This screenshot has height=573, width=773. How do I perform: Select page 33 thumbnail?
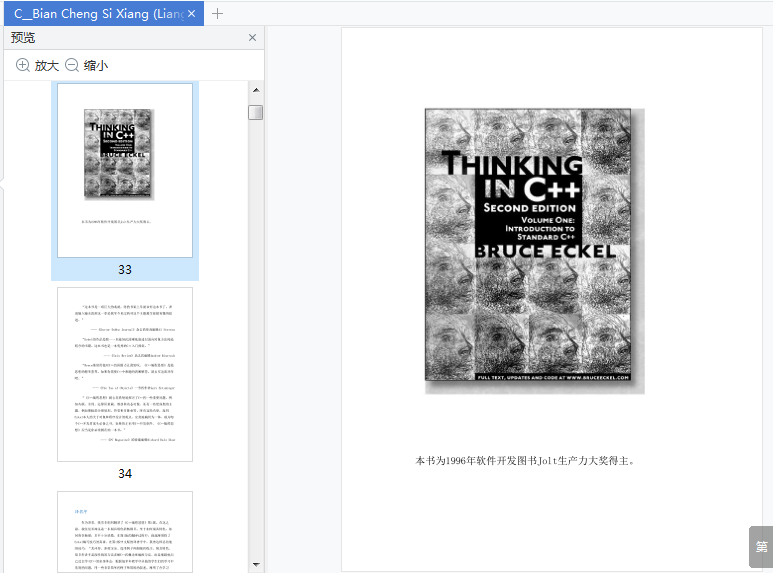click(x=125, y=170)
